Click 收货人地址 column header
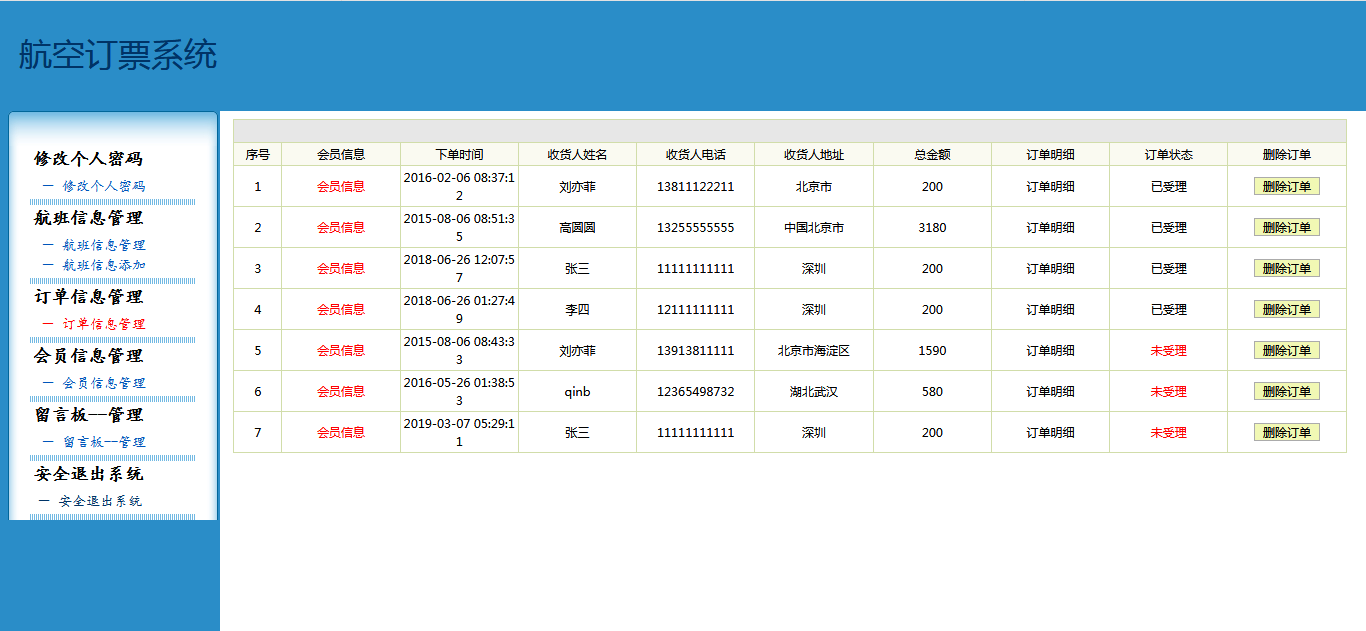Screen dimensions: 1366x631 point(814,155)
